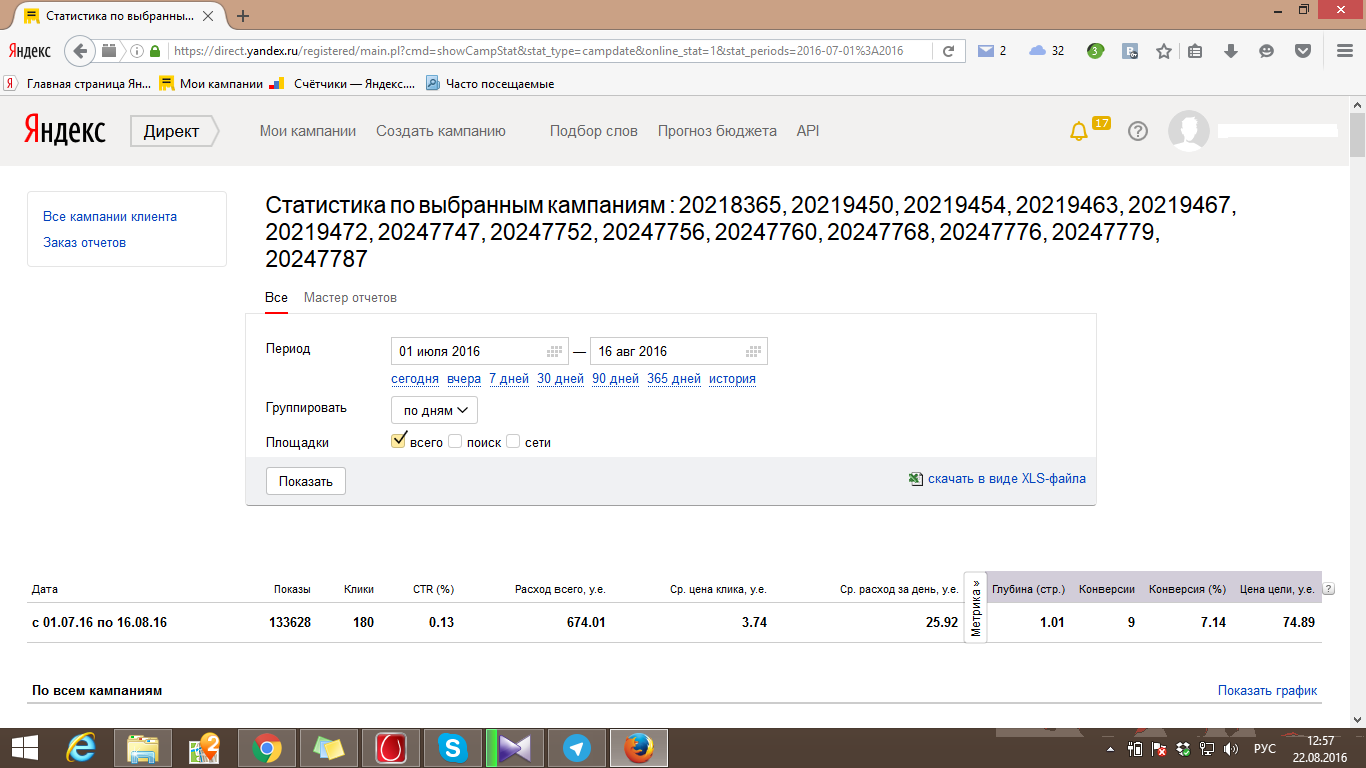Screen dimensions: 1366x768
Task: Enable the сети placements checkbox
Action: click(x=513, y=441)
